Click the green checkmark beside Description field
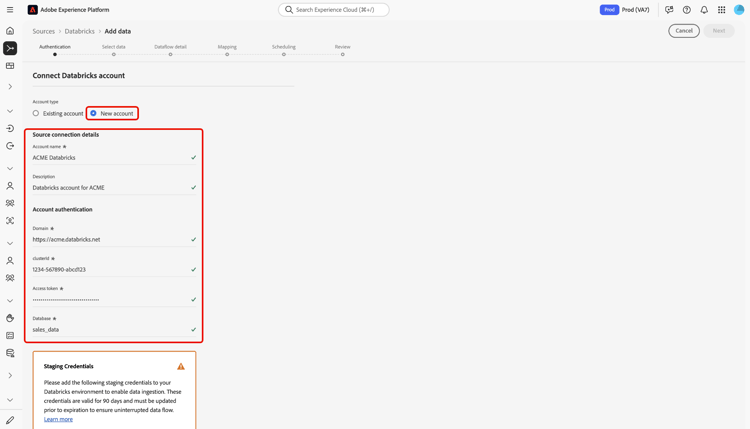The height and width of the screenshot is (429, 750). coord(194,187)
